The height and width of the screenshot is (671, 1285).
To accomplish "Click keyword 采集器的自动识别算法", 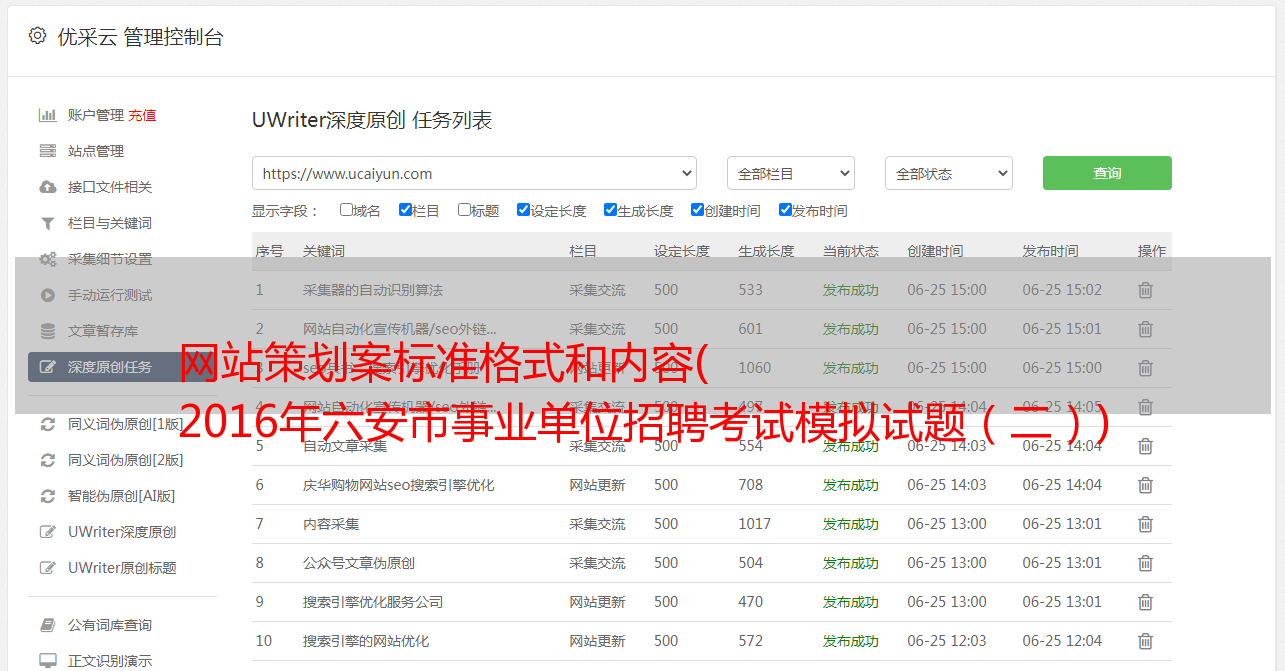I will (x=373, y=290).
